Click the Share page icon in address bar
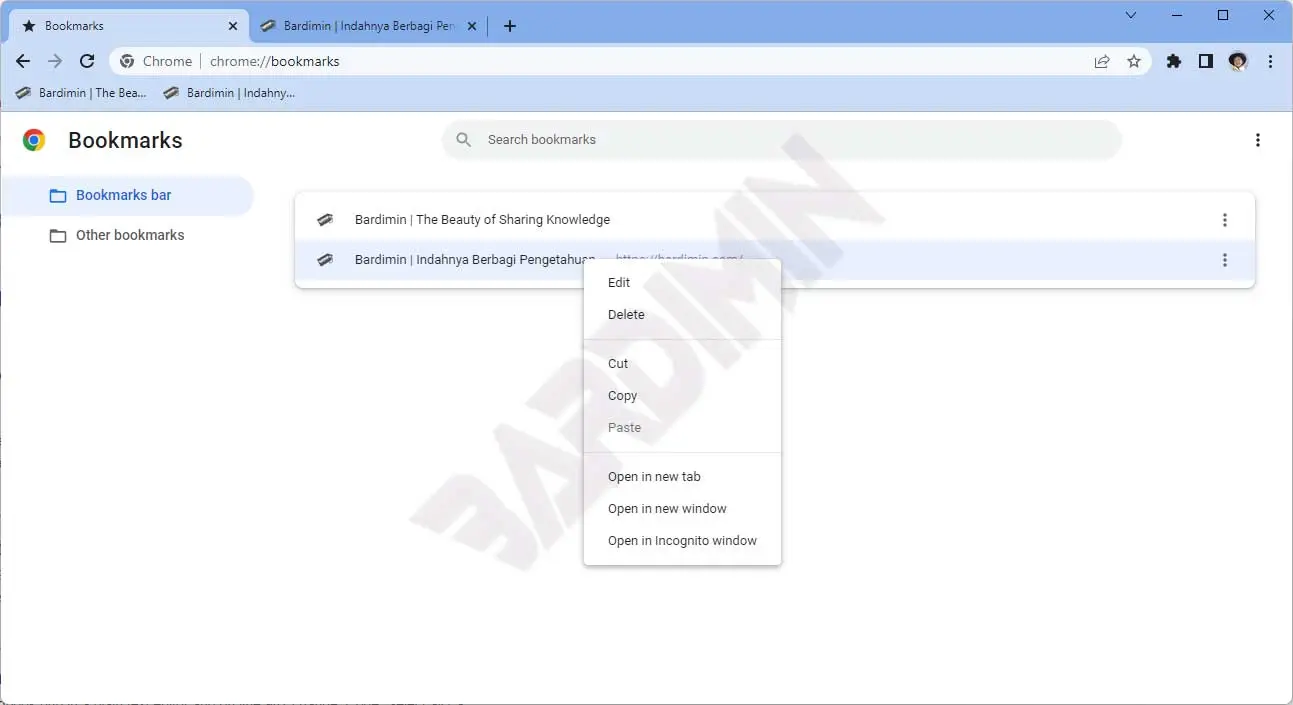The image size is (1293, 705). 1102,61
